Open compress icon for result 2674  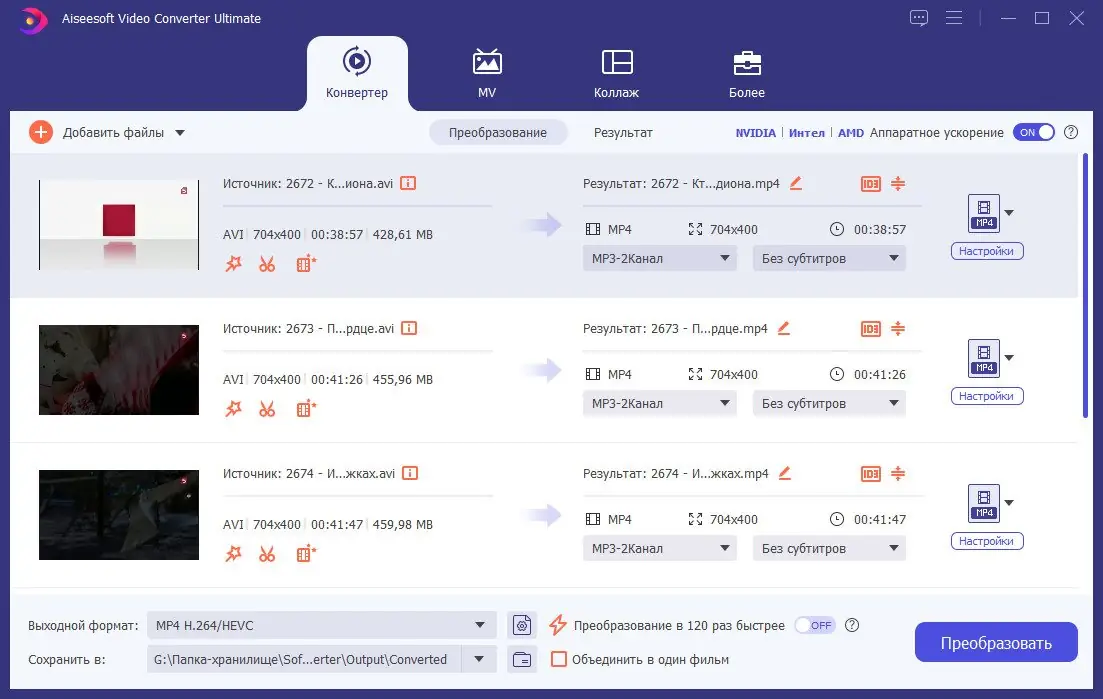pos(898,473)
